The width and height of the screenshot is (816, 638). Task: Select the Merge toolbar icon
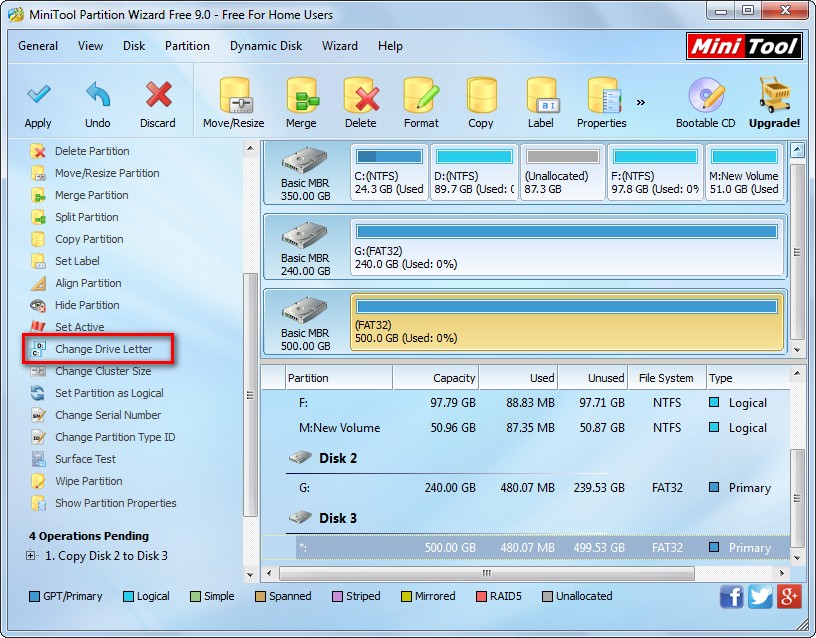click(x=302, y=95)
